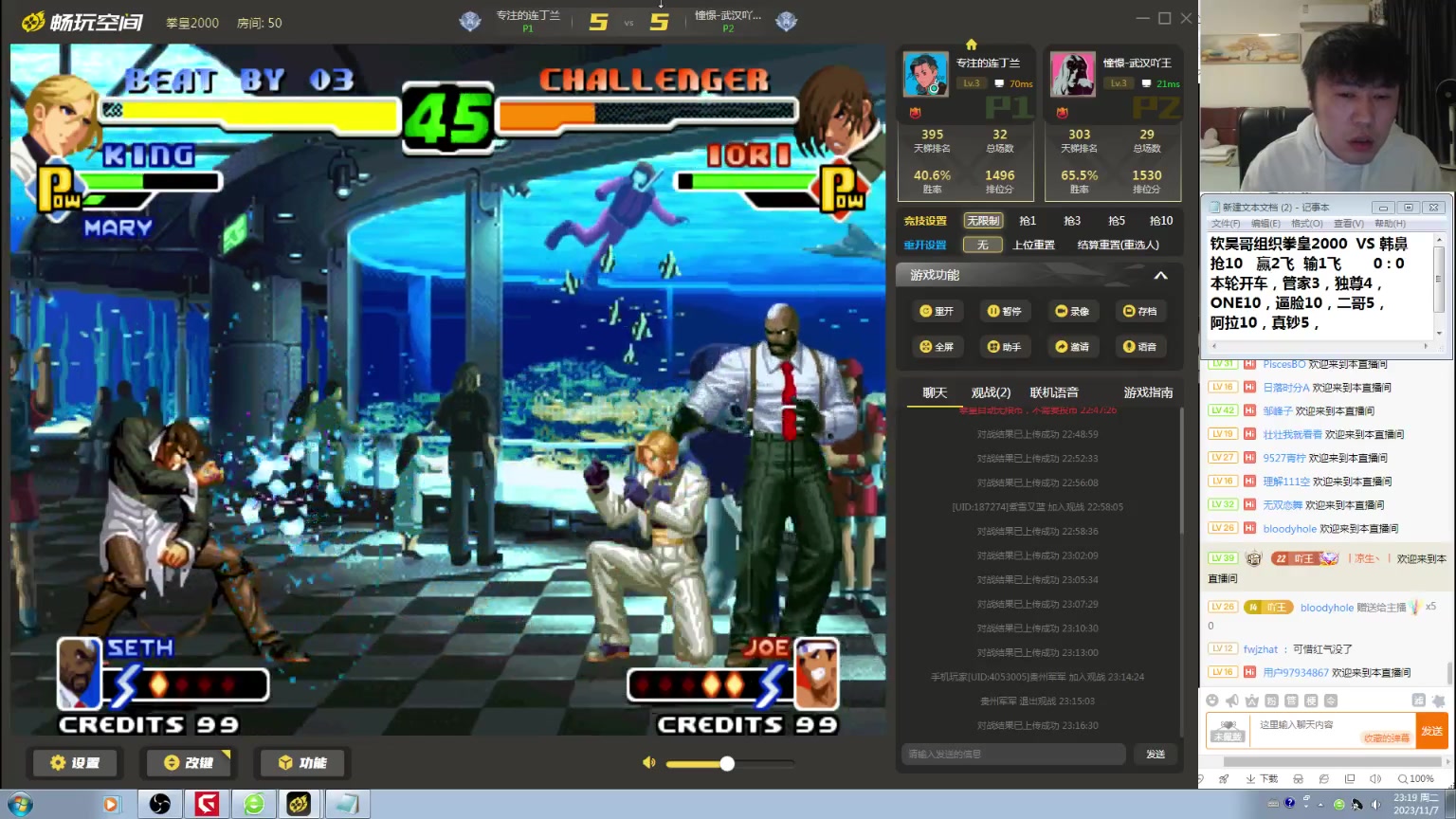Open Windows Start menu
The height and width of the screenshot is (819, 1456).
[19, 805]
